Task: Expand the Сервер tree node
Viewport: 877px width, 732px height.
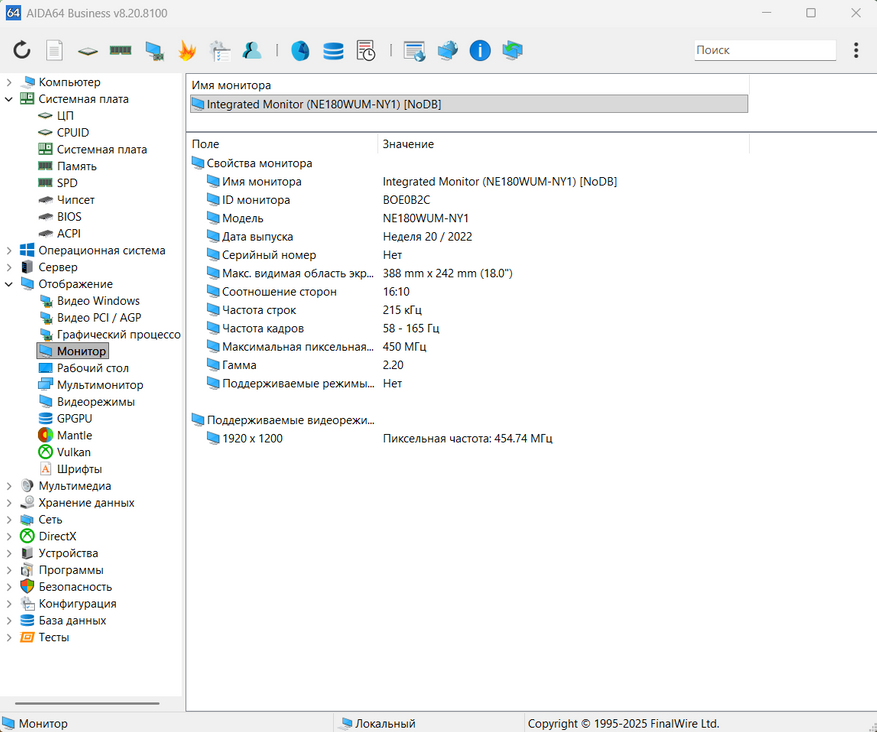Action: 8,267
